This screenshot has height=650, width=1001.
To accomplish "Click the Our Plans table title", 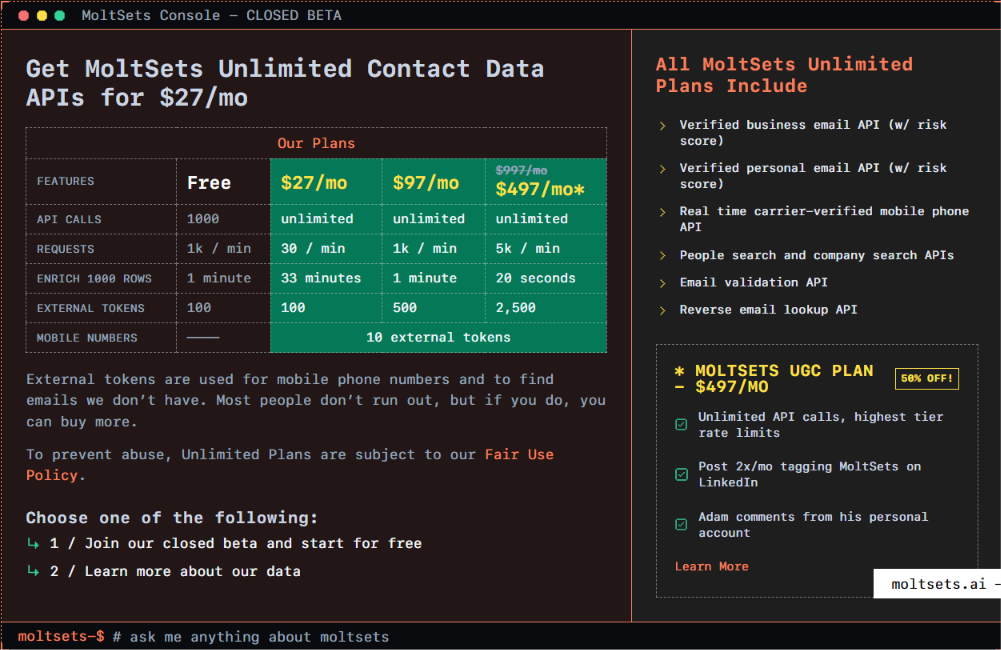I will tap(316, 143).
